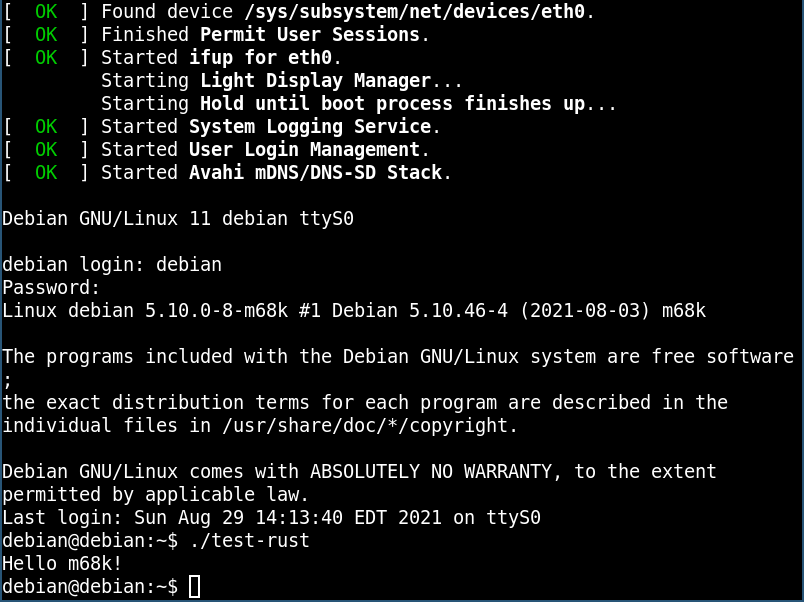Click the /sys/subsystem/net/devices/eth0 device path
This screenshot has width=804, height=602.
[415, 11]
